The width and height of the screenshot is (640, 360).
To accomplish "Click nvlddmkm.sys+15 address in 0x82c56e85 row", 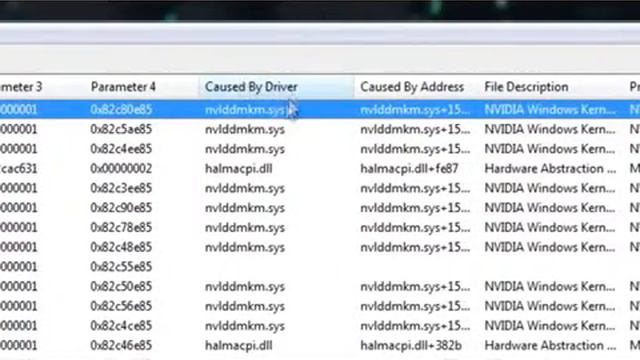I will coord(415,306).
